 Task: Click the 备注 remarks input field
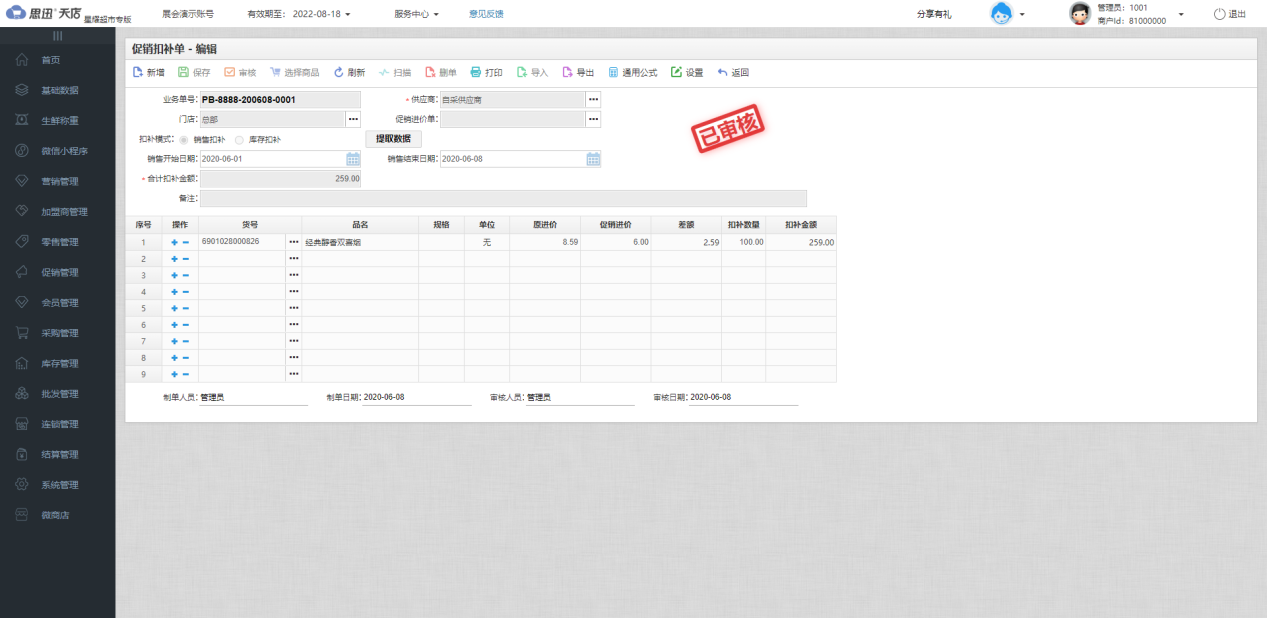pos(502,198)
